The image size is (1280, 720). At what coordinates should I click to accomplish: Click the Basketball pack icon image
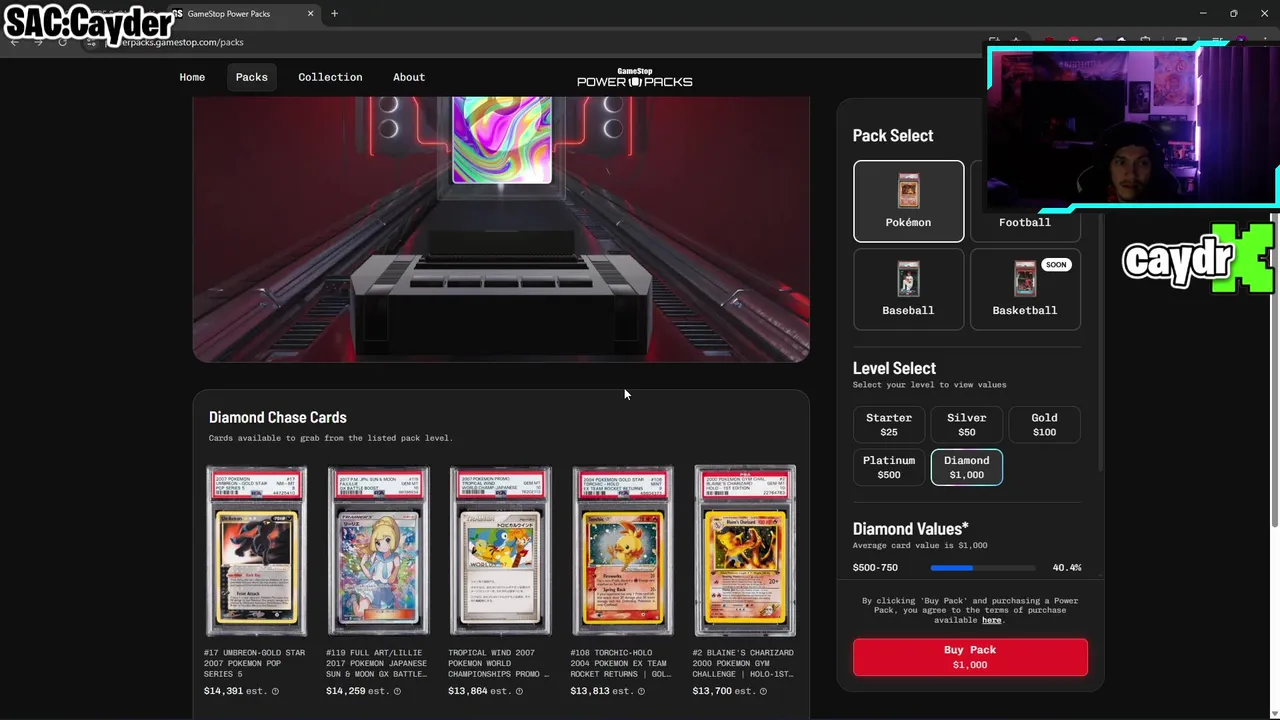click(x=1025, y=279)
